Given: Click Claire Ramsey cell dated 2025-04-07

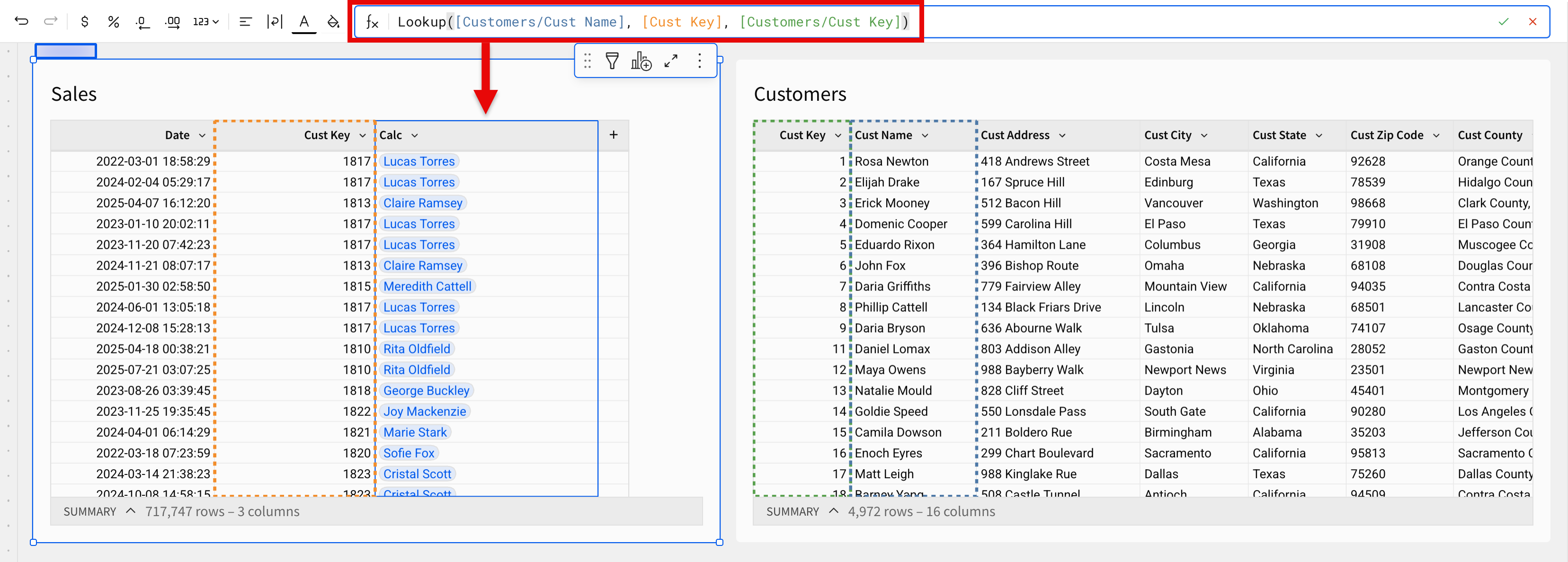Looking at the screenshot, I should [423, 203].
